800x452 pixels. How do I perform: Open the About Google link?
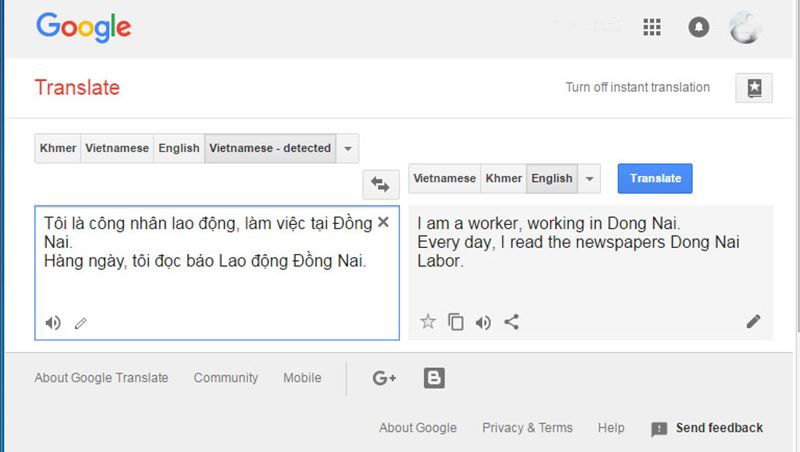pyautogui.click(x=418, y=428)
